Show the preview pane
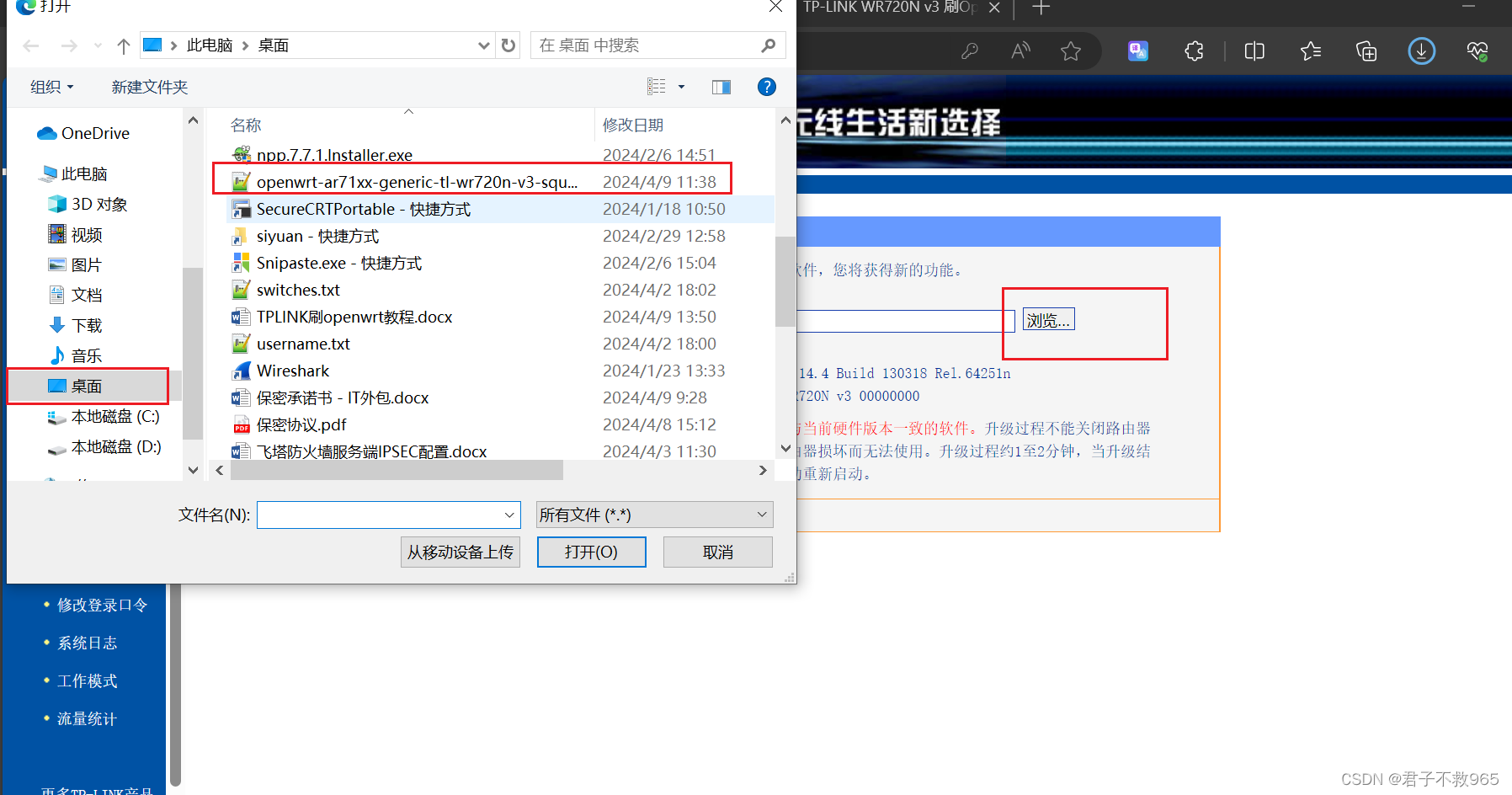Screen dimensions: 1512x795 [x=721, y=87]
